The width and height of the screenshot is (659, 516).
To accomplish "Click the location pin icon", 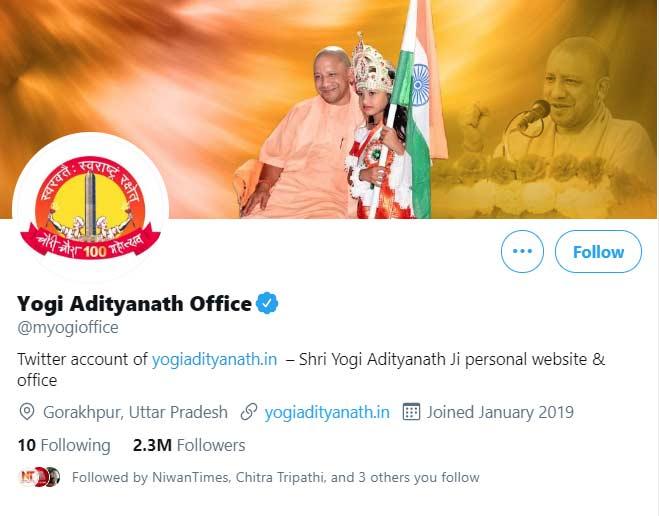I will coord(27,412).
